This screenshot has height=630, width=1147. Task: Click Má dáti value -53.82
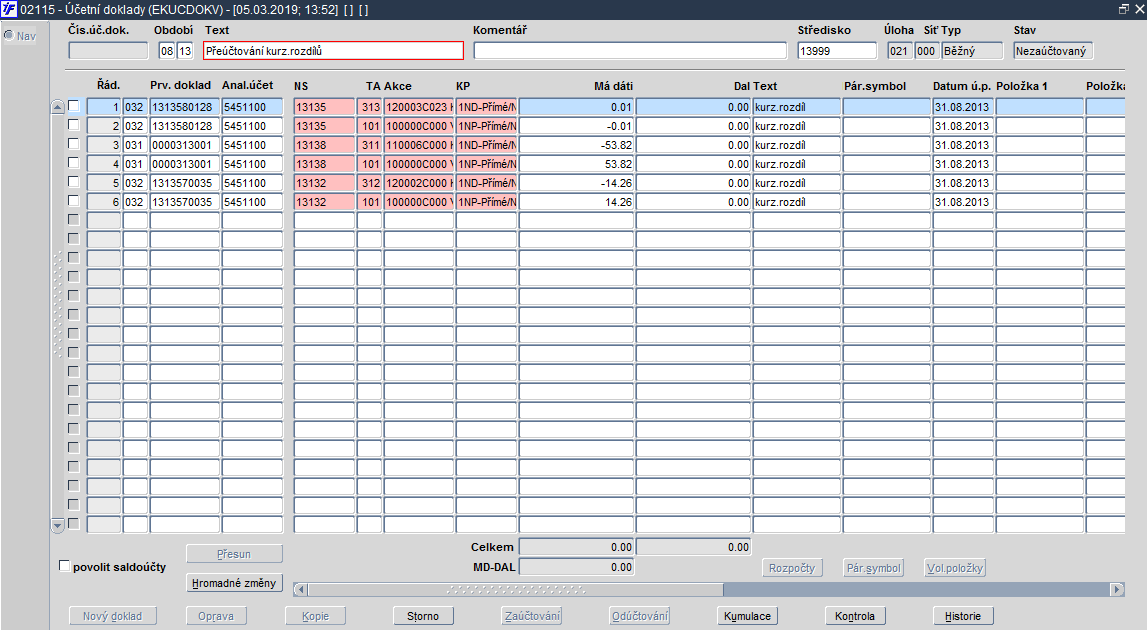point(576,145)
